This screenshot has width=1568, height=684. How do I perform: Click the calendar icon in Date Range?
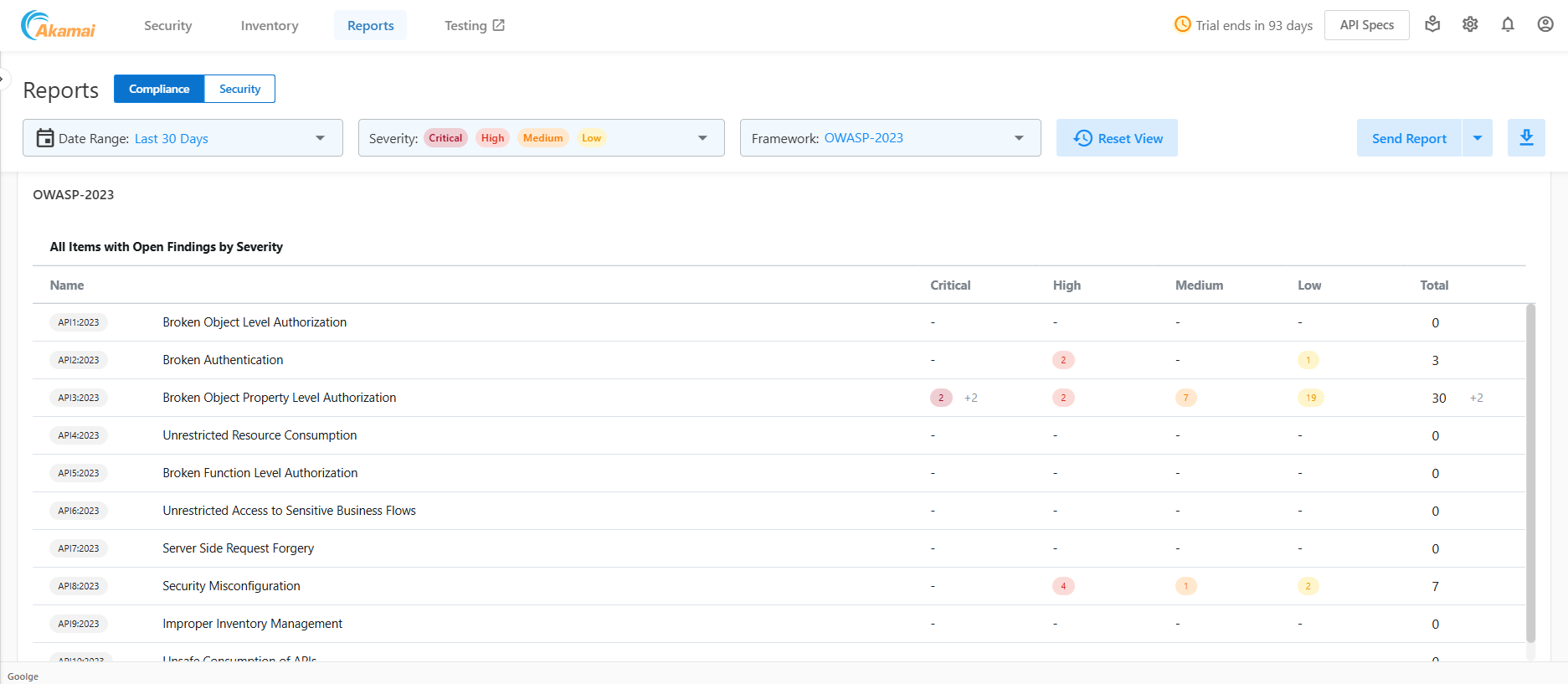click(x=45, y=138)
